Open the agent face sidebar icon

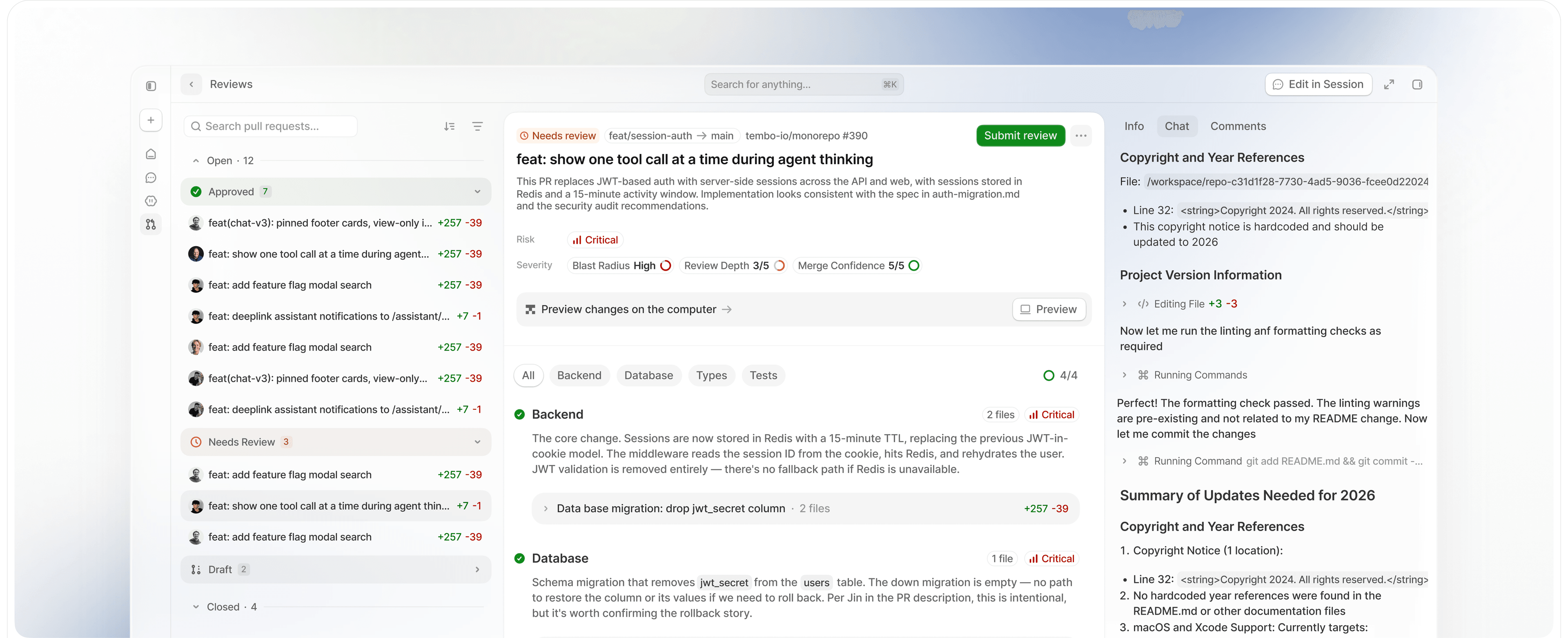coord(151,201)
